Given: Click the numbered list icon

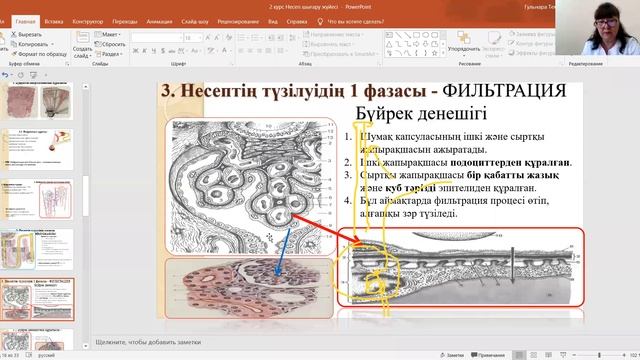Looking at the screenshot, I should tap(256, 38).
